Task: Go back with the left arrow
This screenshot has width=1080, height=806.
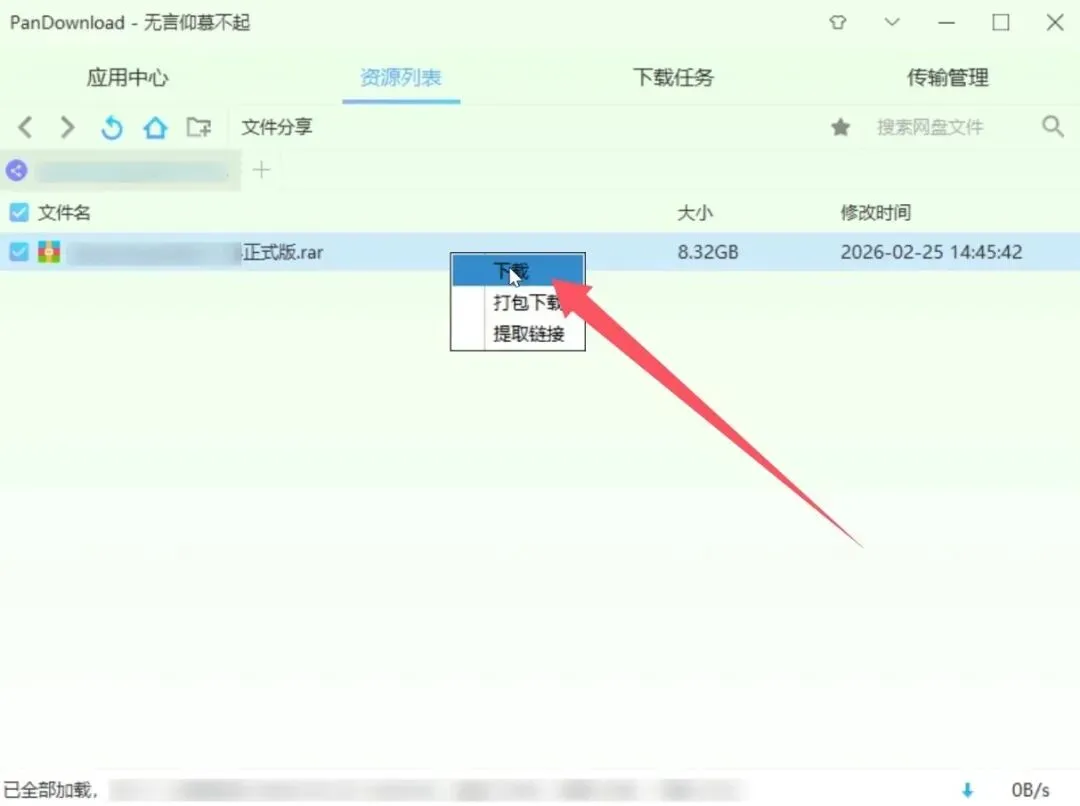Action: [x=25, y=127]
